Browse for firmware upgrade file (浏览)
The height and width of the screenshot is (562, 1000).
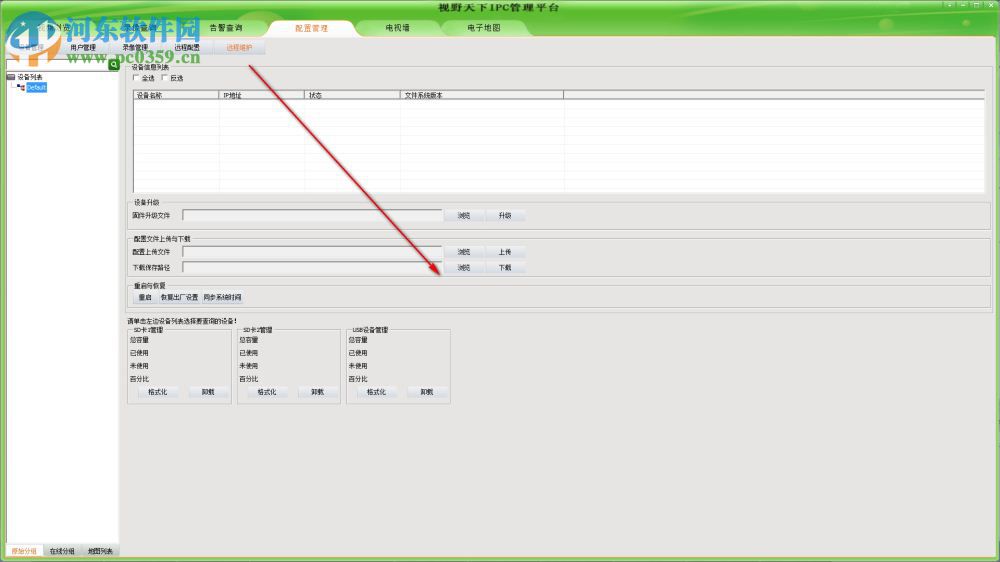[464, 216]
